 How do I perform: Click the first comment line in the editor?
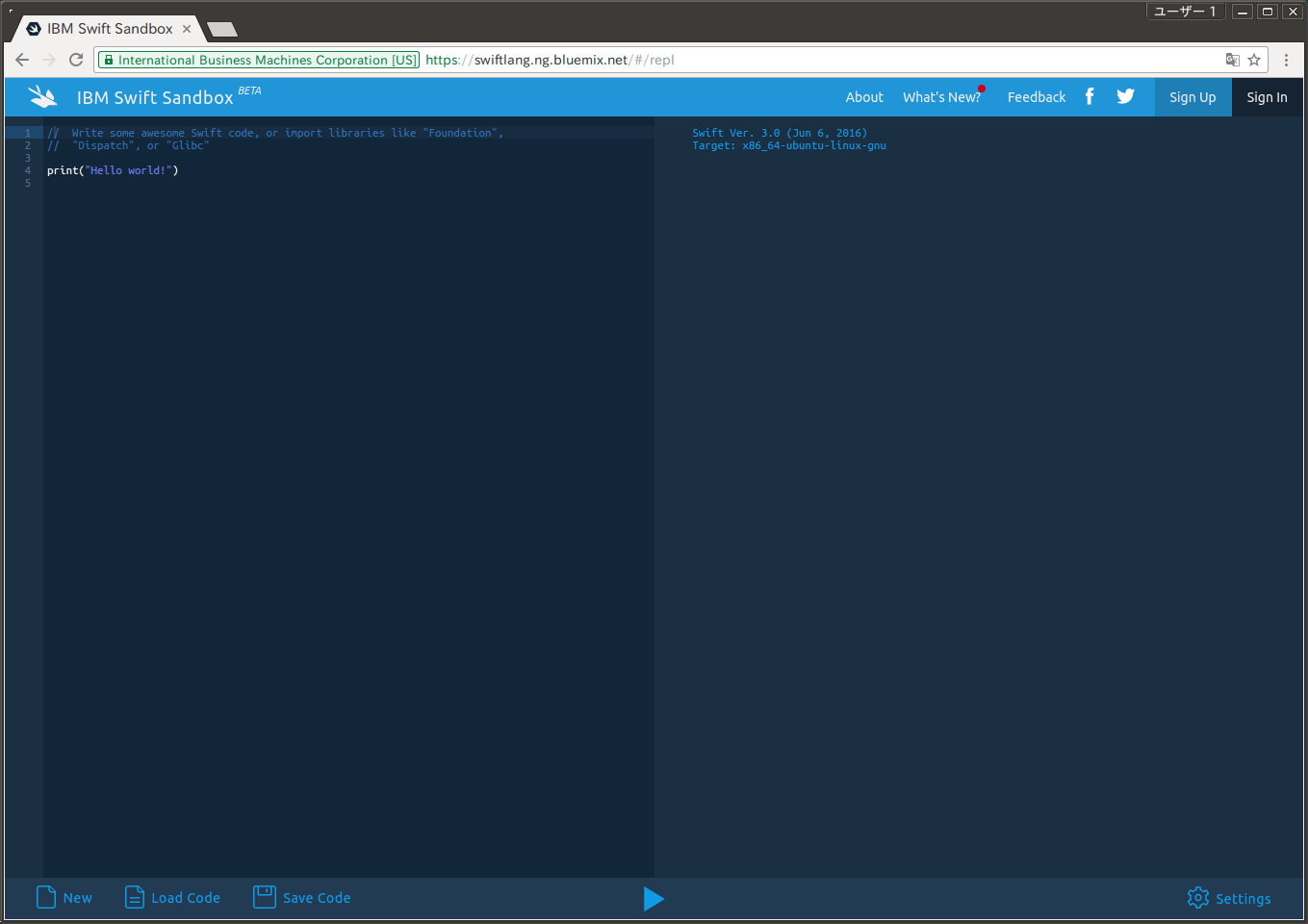pyautogui.click(x=275, y=133)
